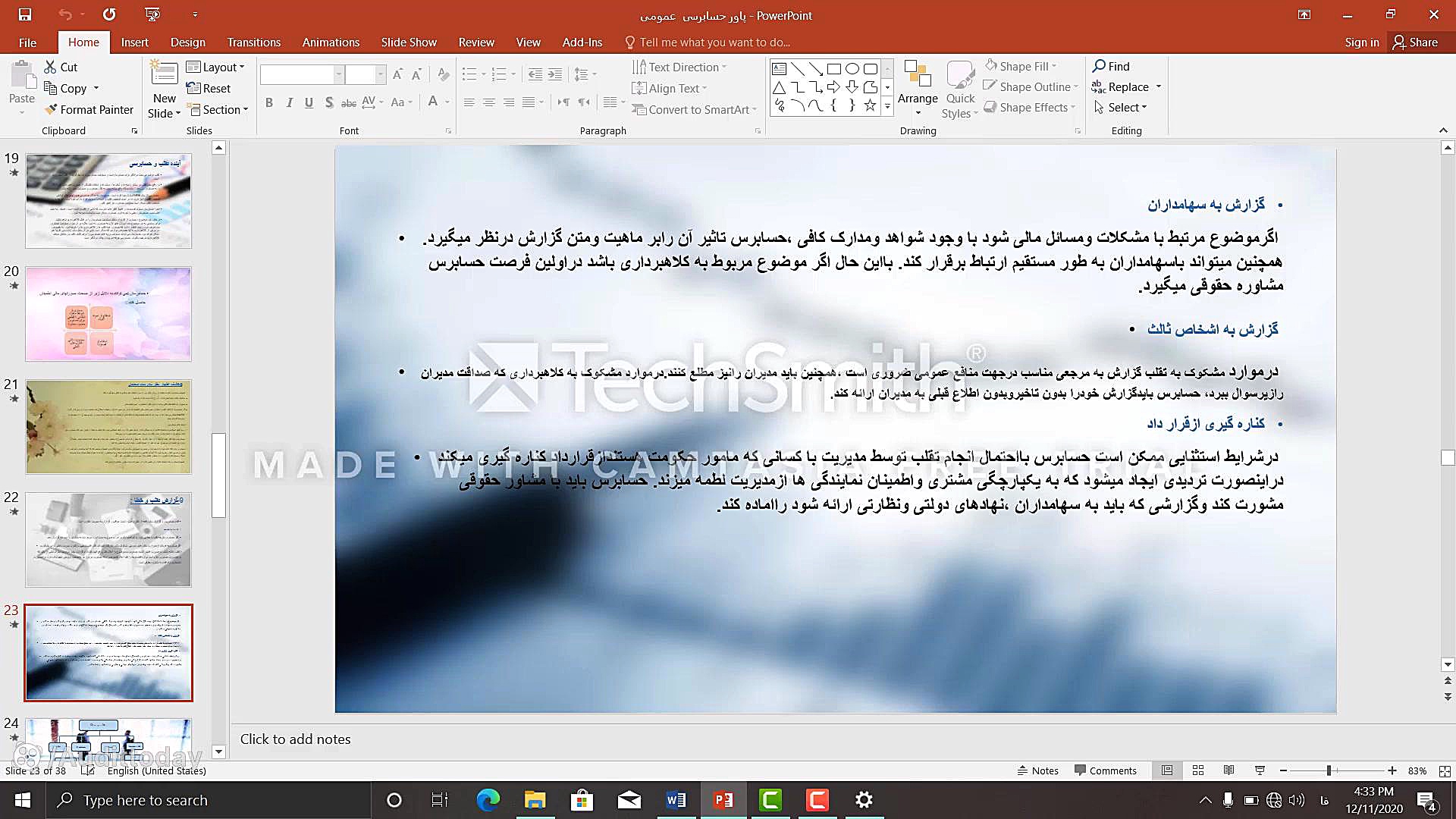Expand the Layout dropdown
This screenshot has height=819, width=1456.
tap(216, 67)
